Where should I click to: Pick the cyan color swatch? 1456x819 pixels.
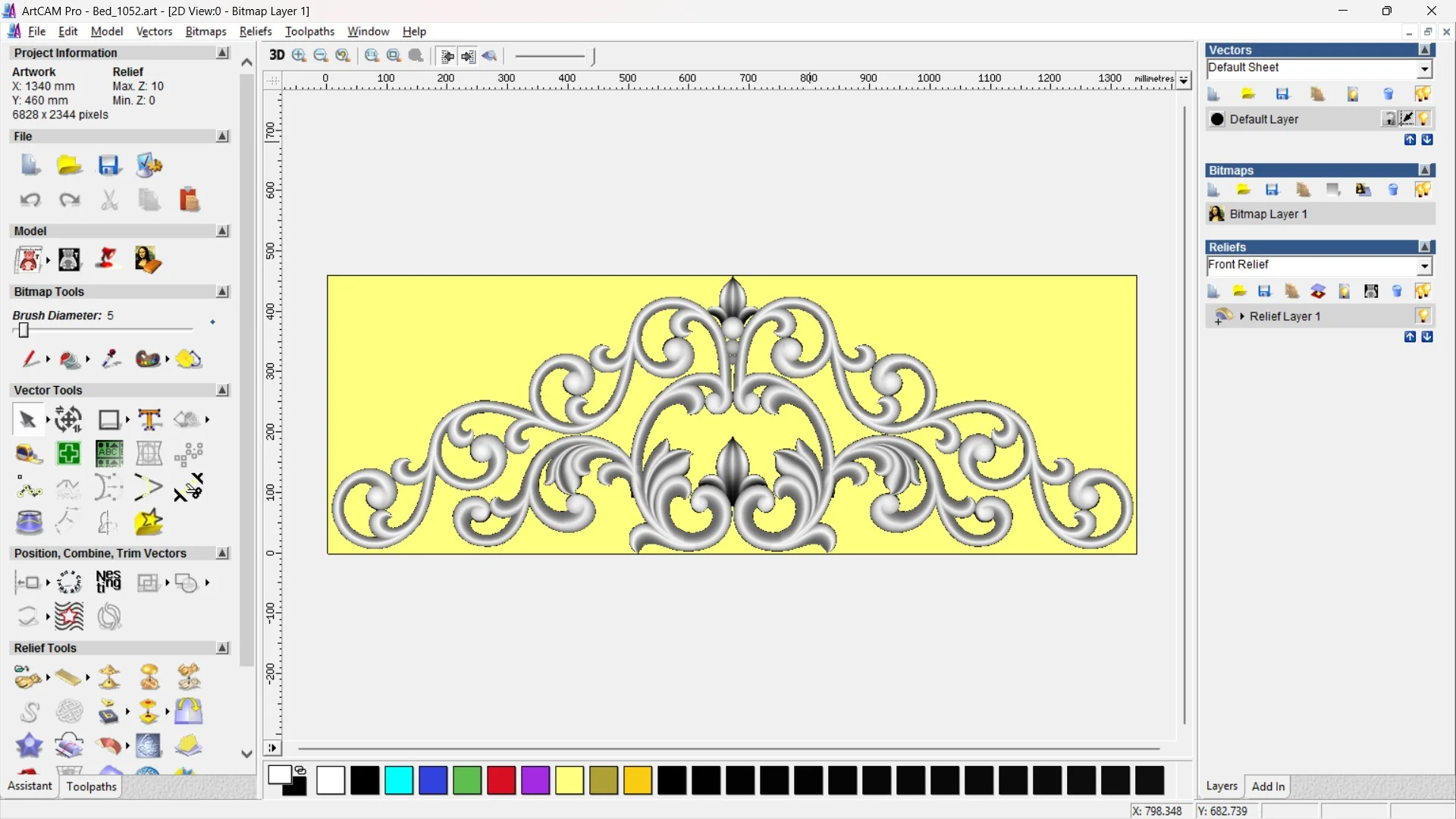398,780
